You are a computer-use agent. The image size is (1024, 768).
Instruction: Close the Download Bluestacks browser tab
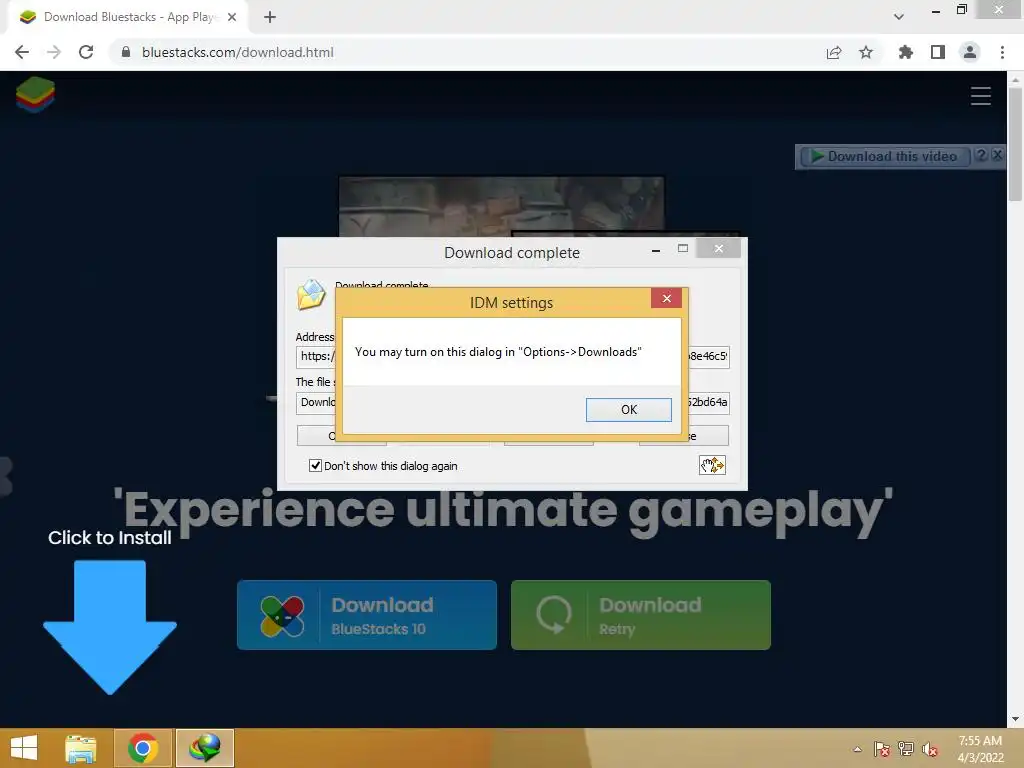tap(232, 17)
